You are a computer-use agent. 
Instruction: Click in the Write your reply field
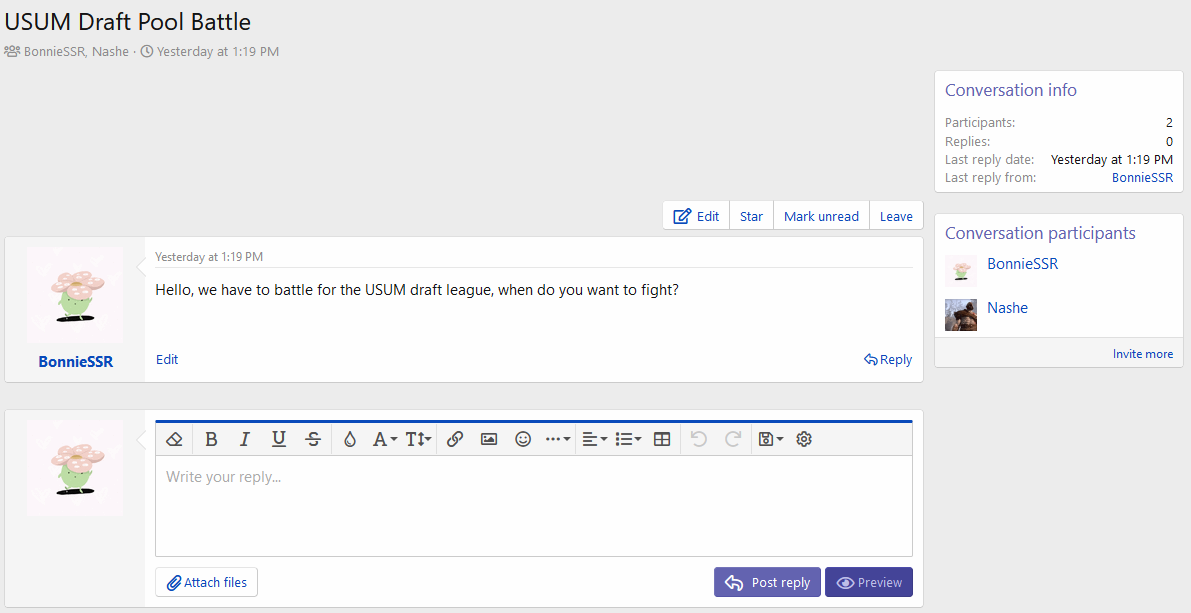click(533, 505)
